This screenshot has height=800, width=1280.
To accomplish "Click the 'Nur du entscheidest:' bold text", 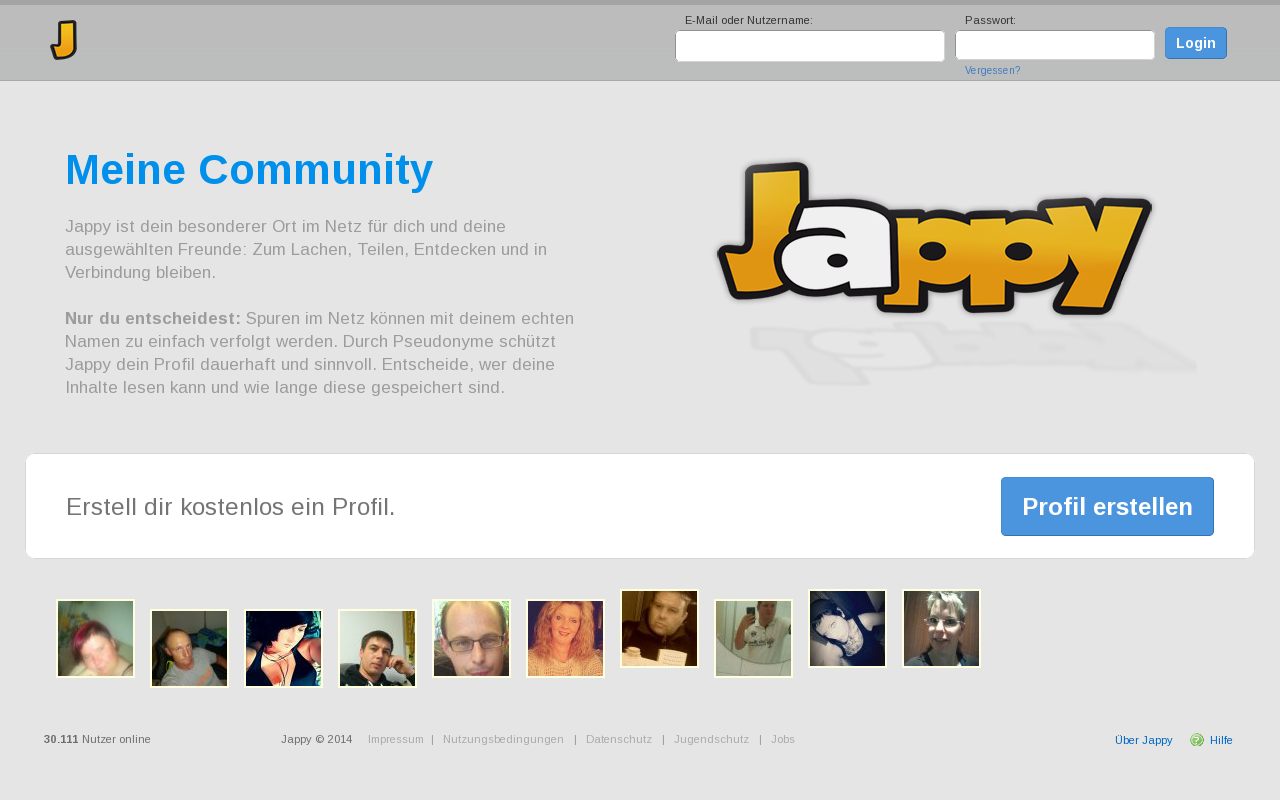I will click(x=153, y=318).
